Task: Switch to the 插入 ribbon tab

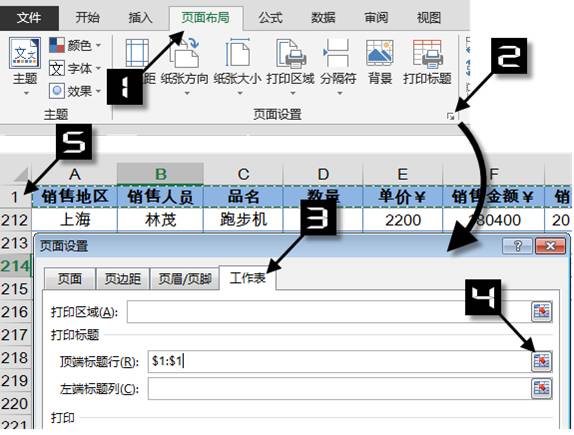Action: point(140,18)
